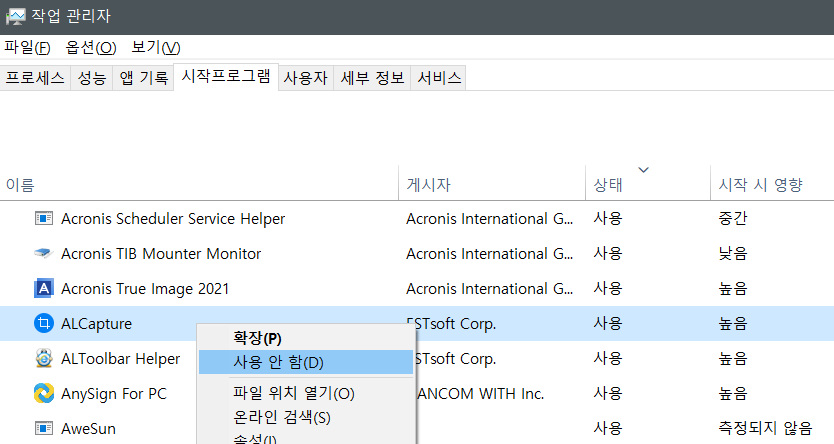Select the Acronis True Image 2021 name
This screenshot has width=834, height=444.
145,289
